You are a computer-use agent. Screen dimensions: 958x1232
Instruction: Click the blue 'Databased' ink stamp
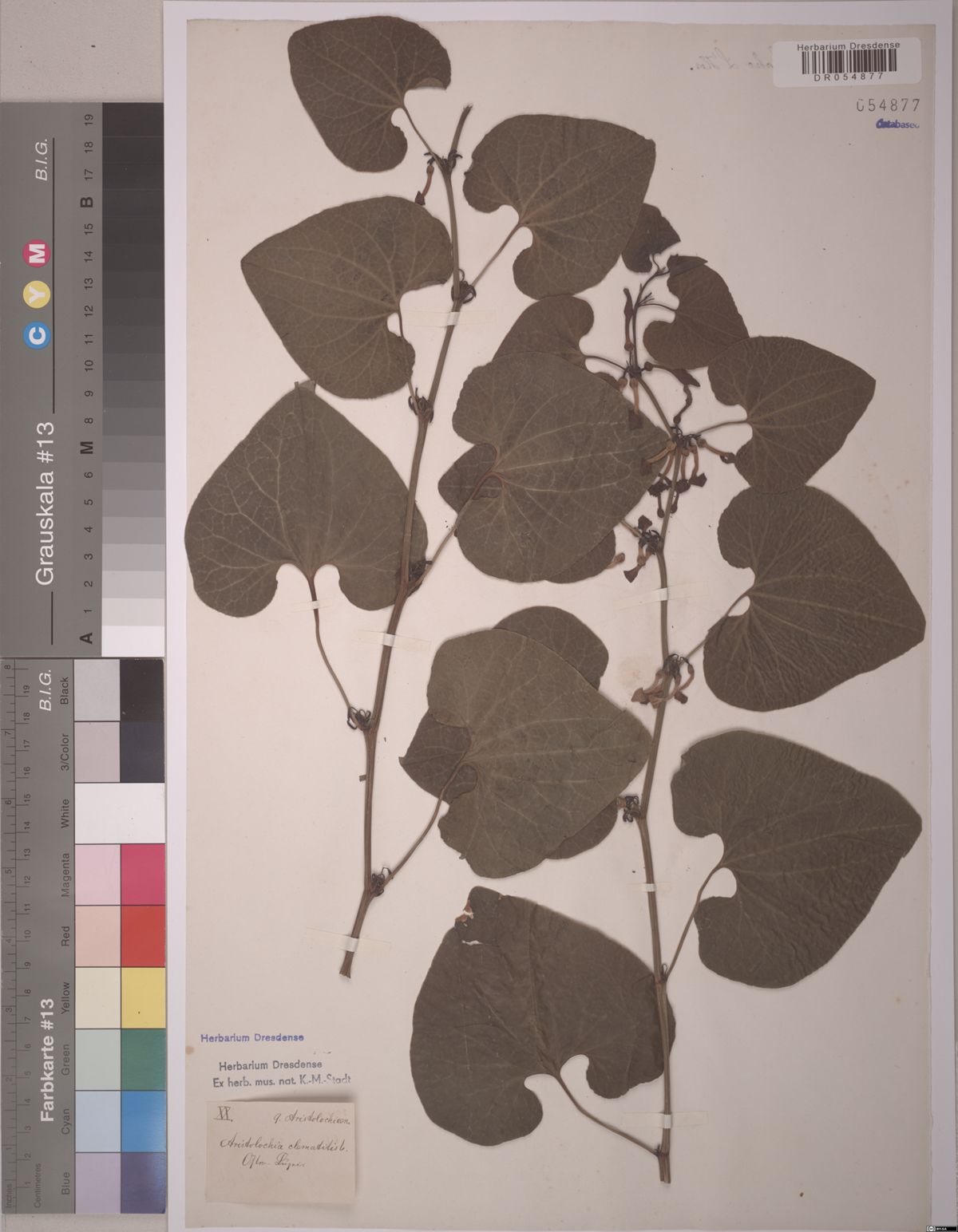897,124
